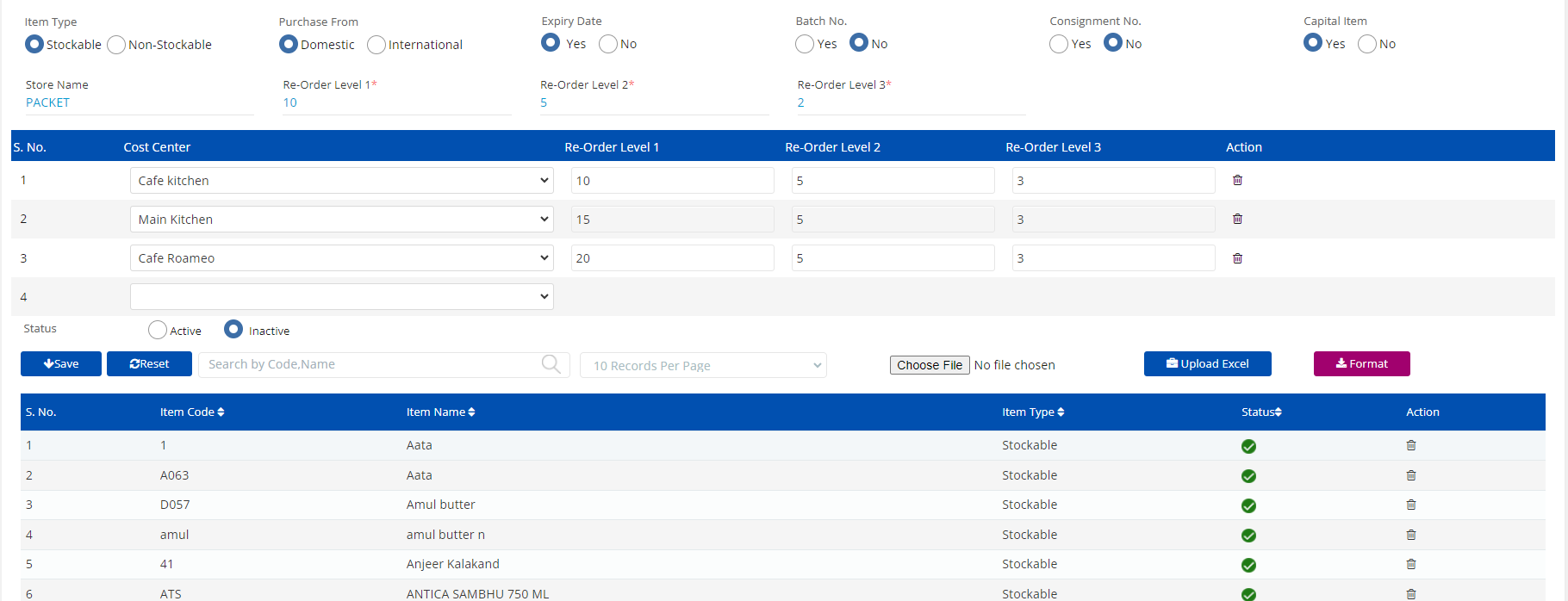Click item code ATS
This screenshot has width=1568, height=601.
coord(171,594)
